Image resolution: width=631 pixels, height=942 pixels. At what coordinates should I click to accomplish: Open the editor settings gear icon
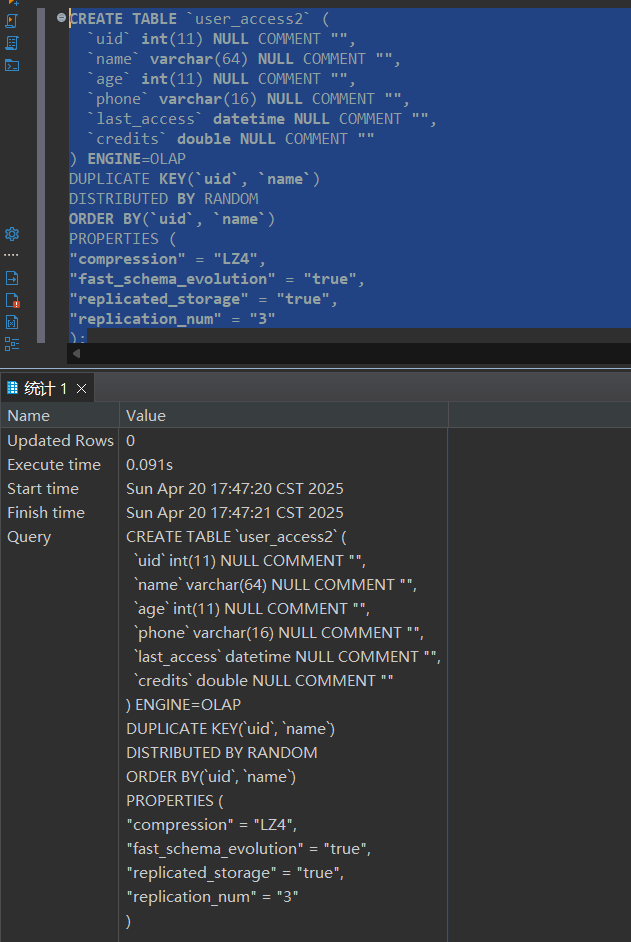(12, 234)
